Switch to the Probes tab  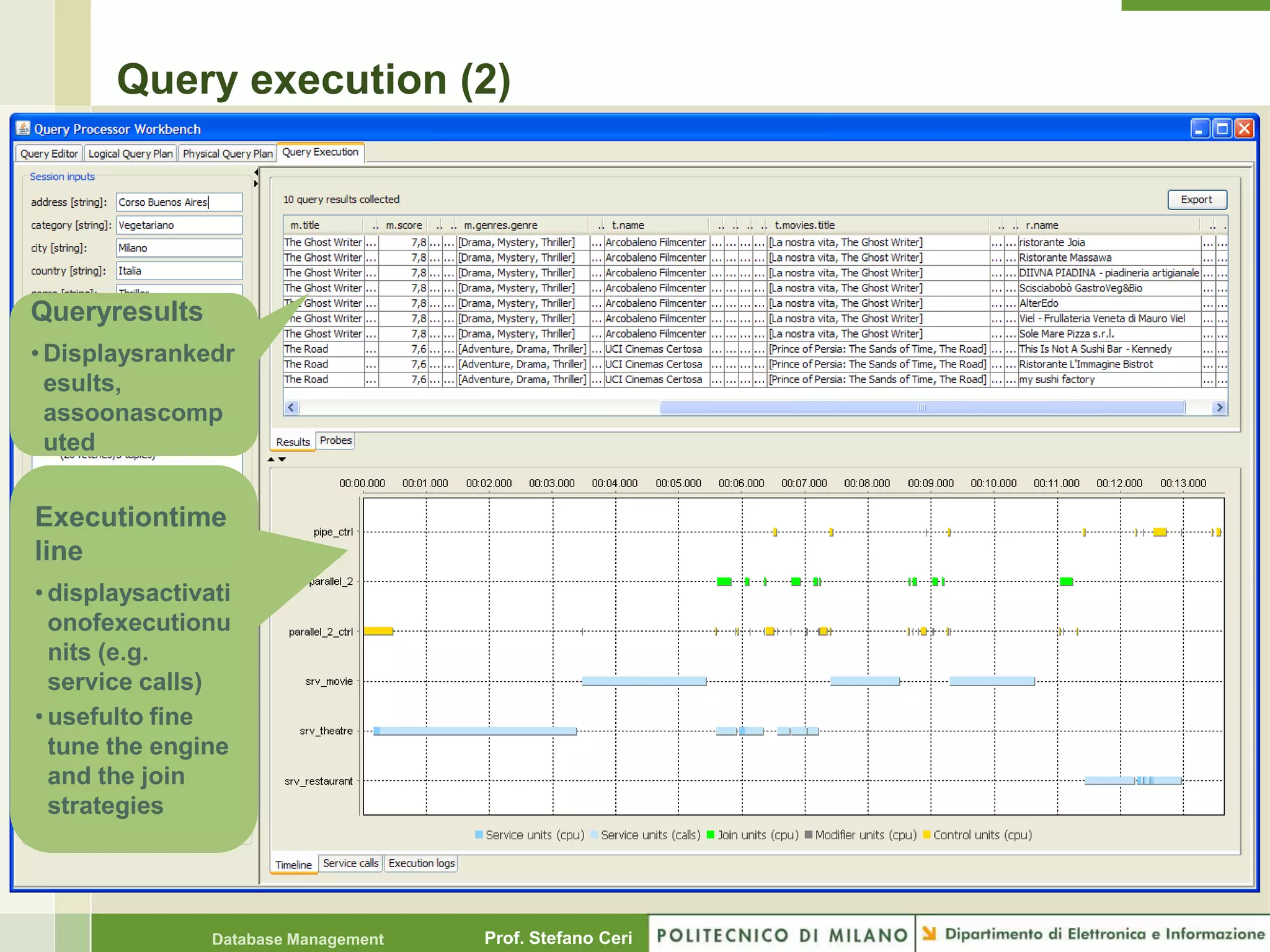click(335, 441)
